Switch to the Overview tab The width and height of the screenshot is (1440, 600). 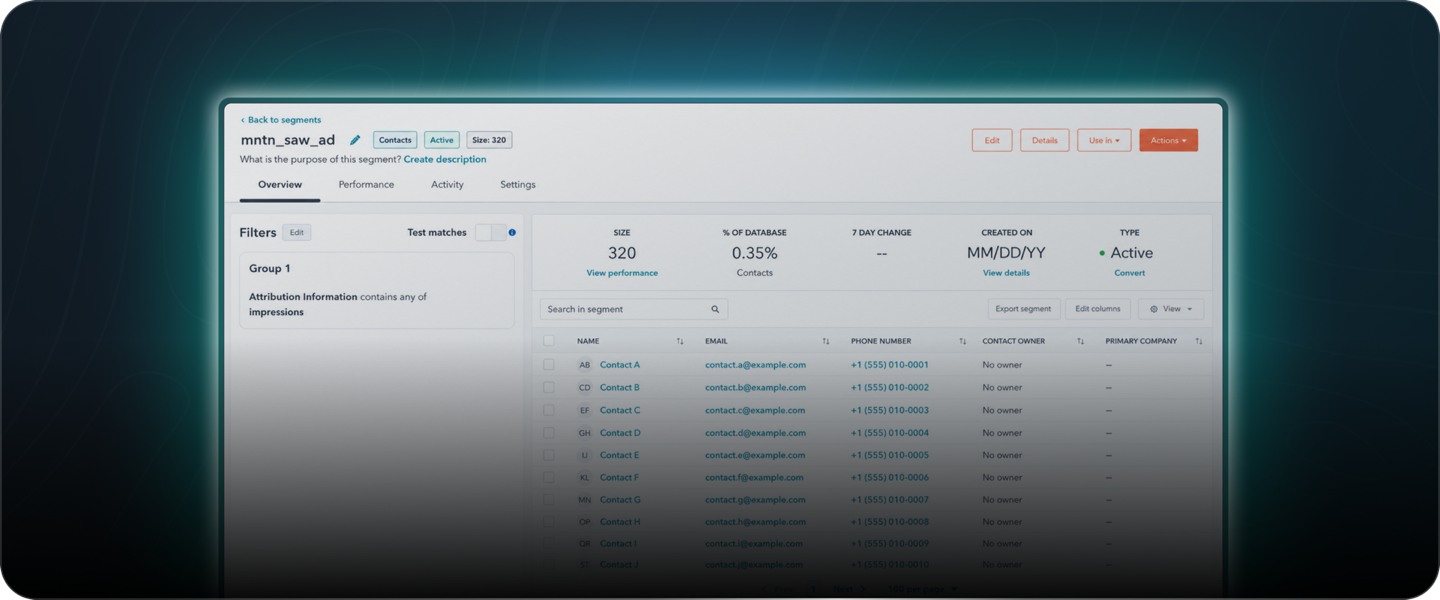[280, 184]
